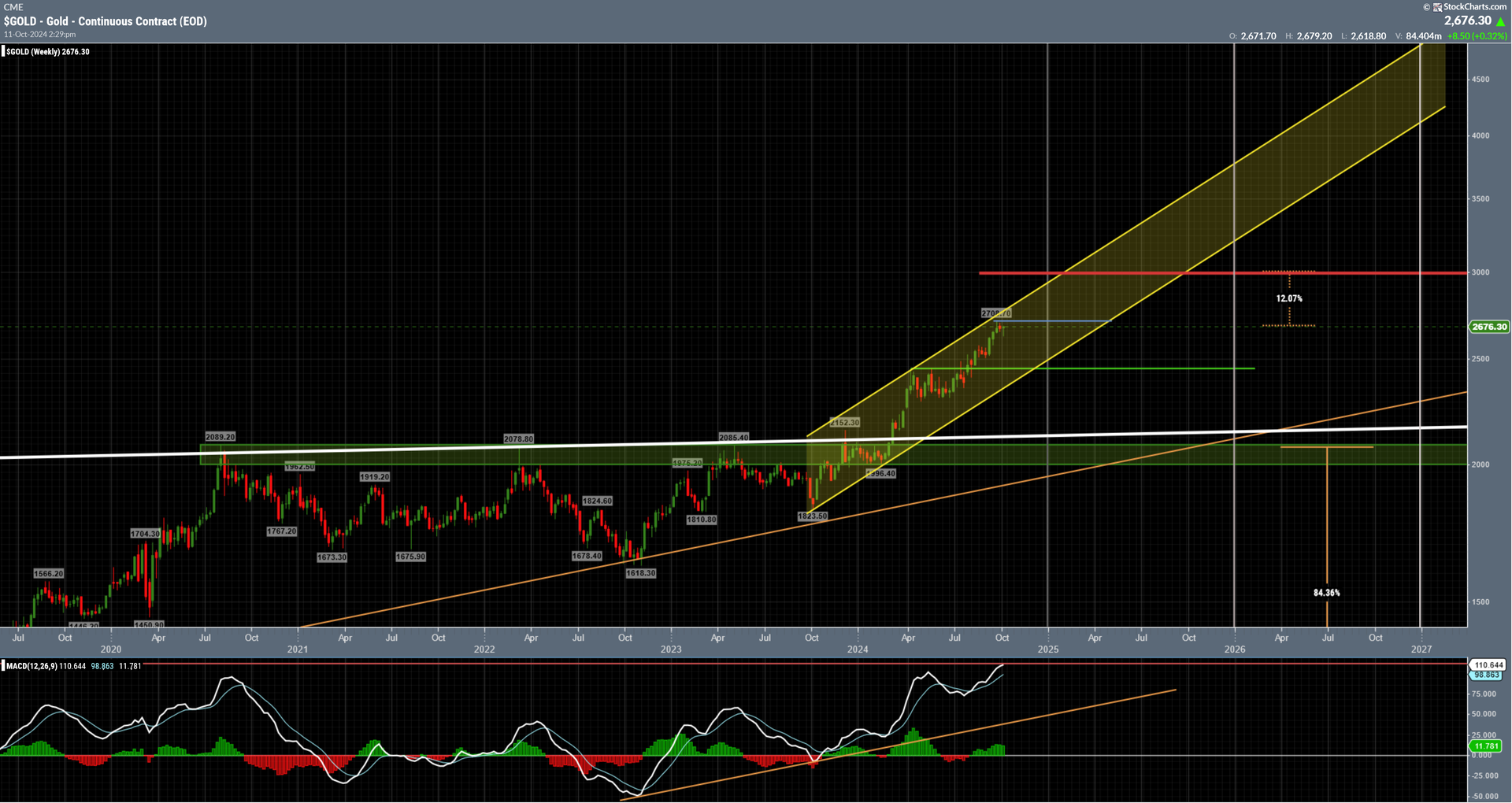Click the 1618.30 low price label
This screenshot has width=1512, height=803.
coord(640,573)
